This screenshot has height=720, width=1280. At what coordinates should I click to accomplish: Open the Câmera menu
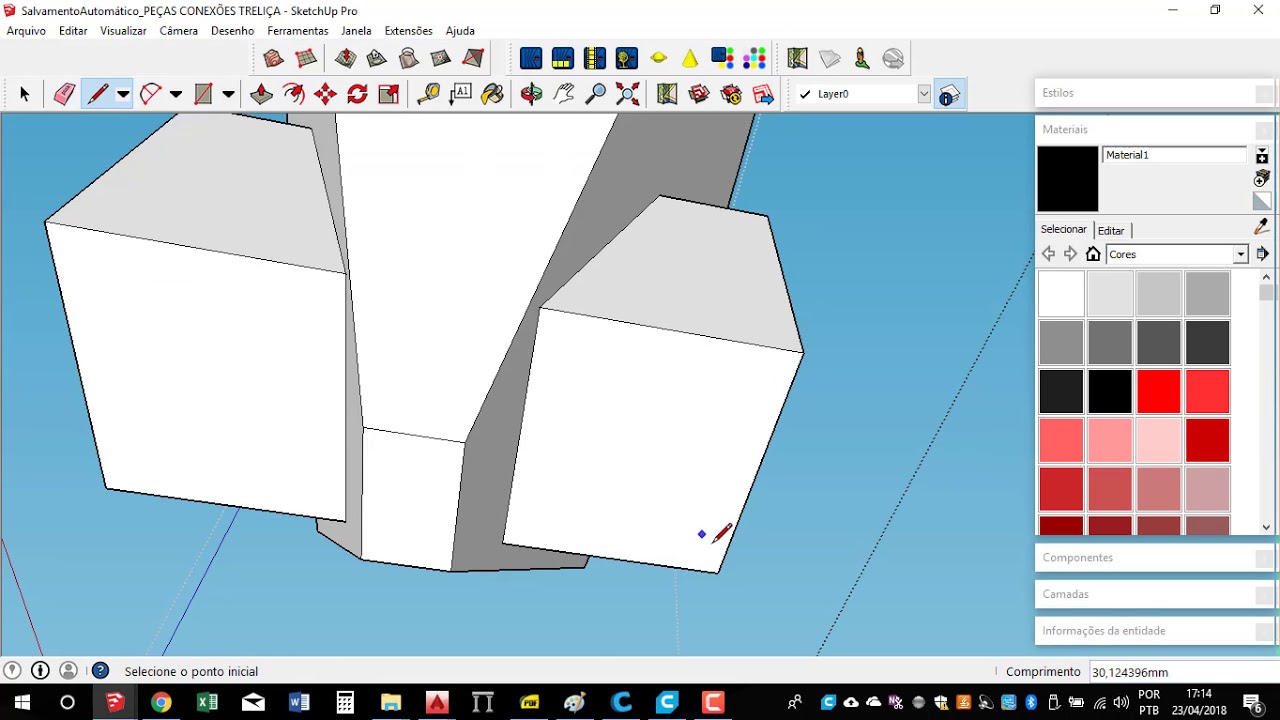click(179, 31)
